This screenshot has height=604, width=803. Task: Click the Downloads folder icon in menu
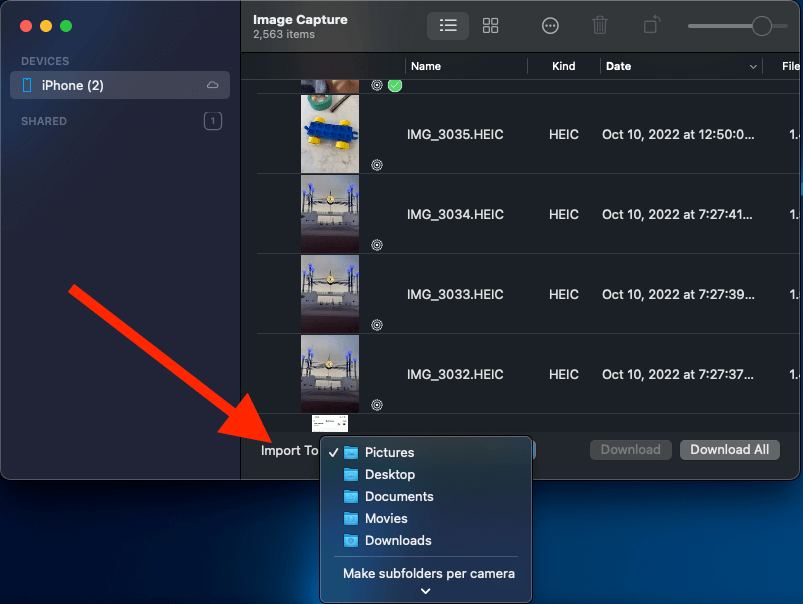point(351,540)
